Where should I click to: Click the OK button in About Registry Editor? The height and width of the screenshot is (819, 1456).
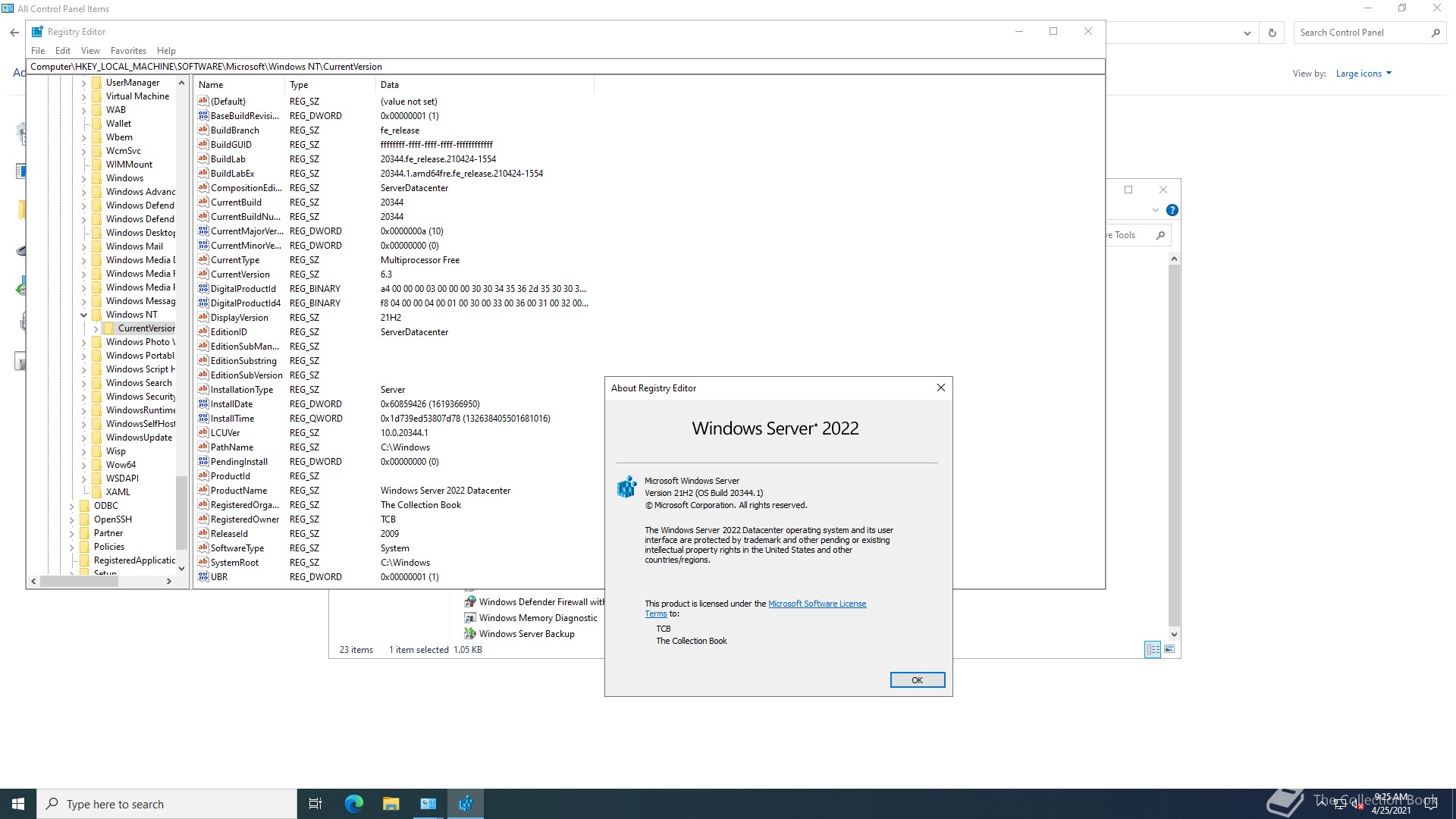point(917,680)
